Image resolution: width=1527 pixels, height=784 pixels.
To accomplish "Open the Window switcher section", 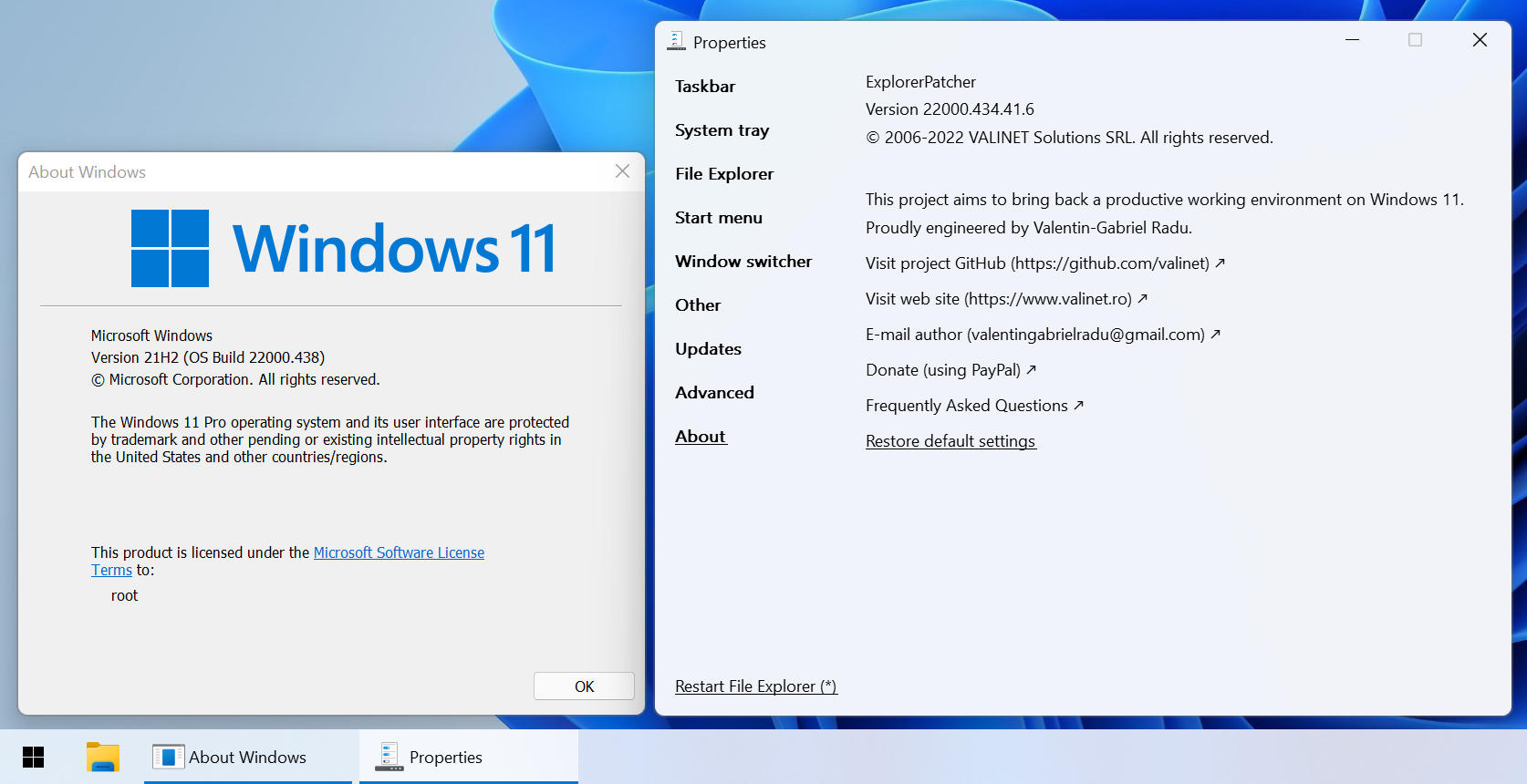I will [x=743, y=262].
